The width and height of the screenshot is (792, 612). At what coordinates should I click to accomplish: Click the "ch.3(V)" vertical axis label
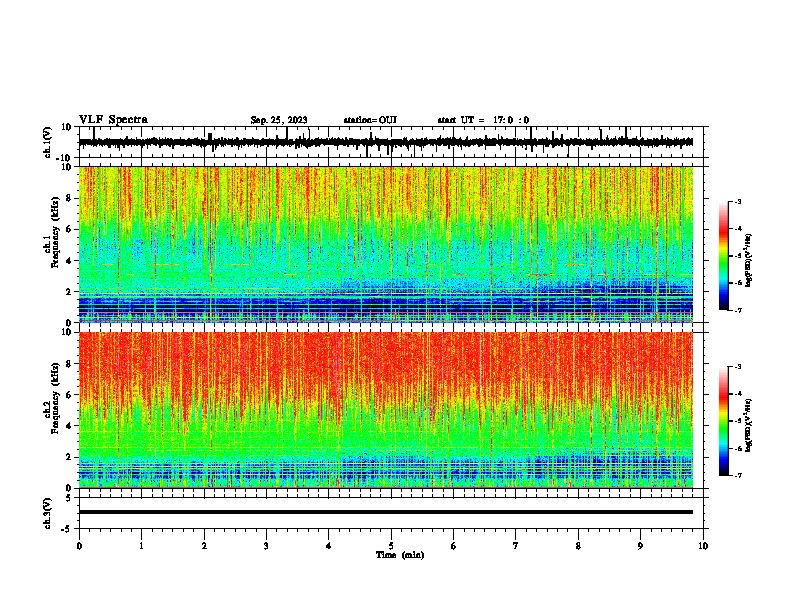pos(48,514)
